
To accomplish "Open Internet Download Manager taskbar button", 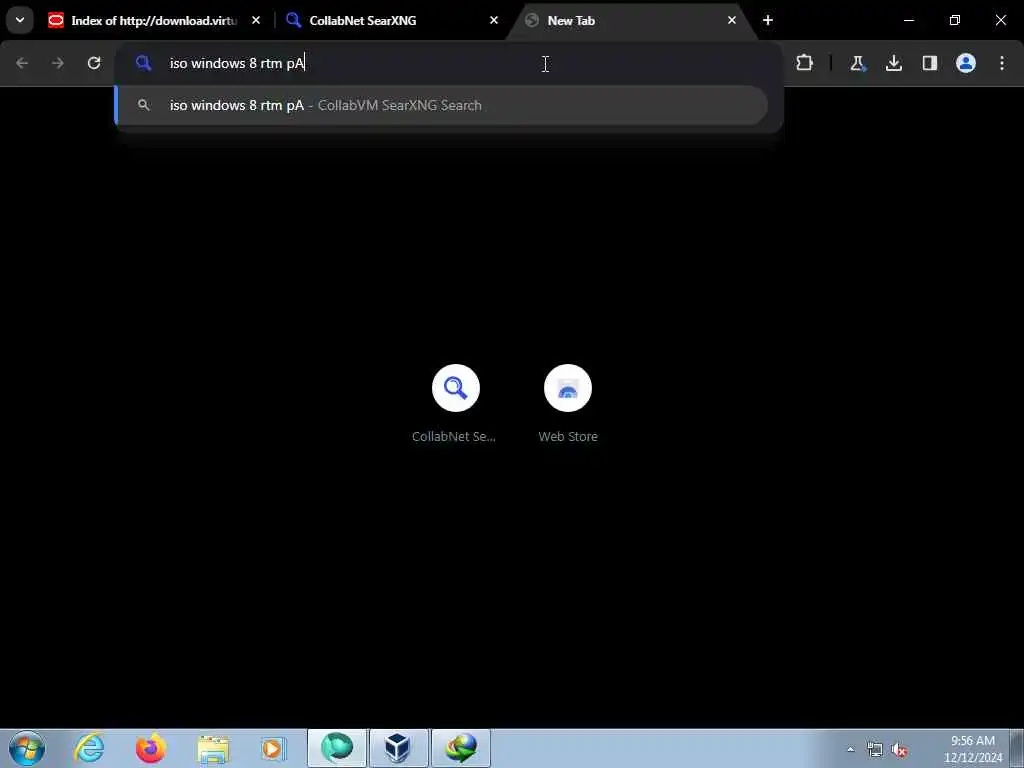I will click(461, 748).
